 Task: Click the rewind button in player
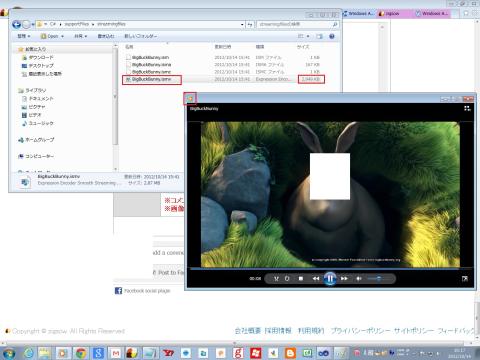tap(316, 279)
